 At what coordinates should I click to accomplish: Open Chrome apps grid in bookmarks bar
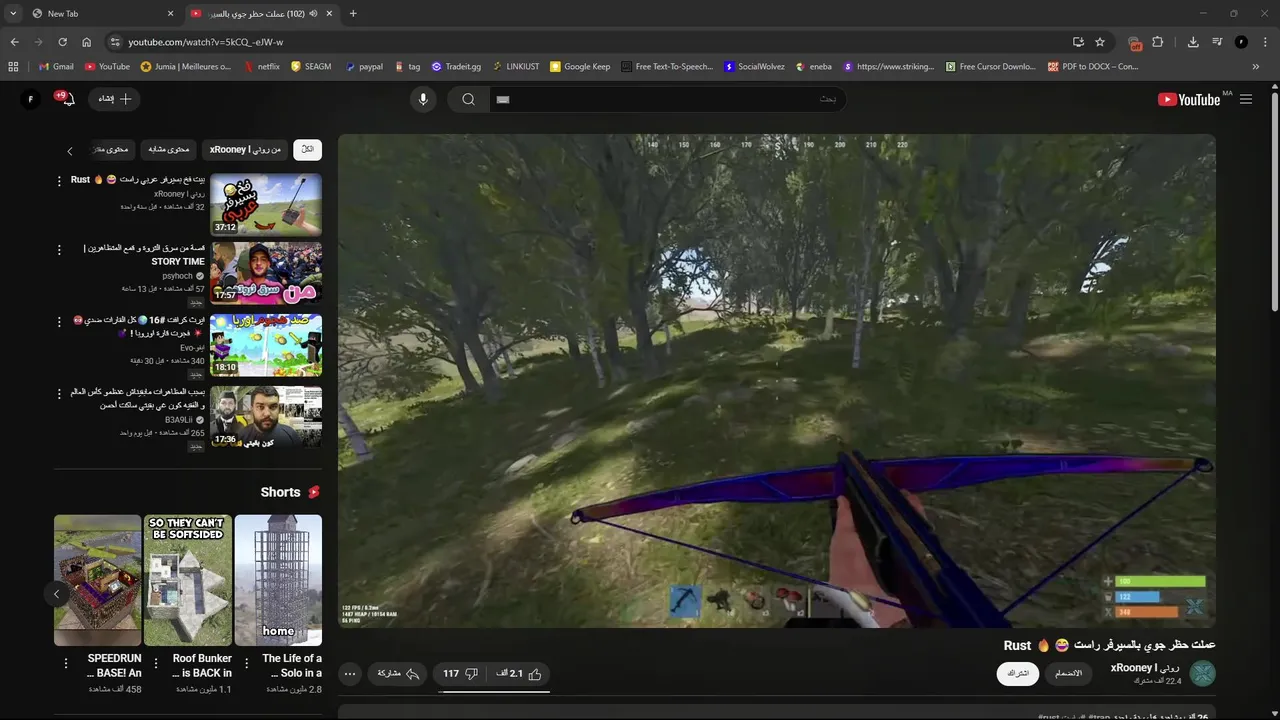point(13,67)
